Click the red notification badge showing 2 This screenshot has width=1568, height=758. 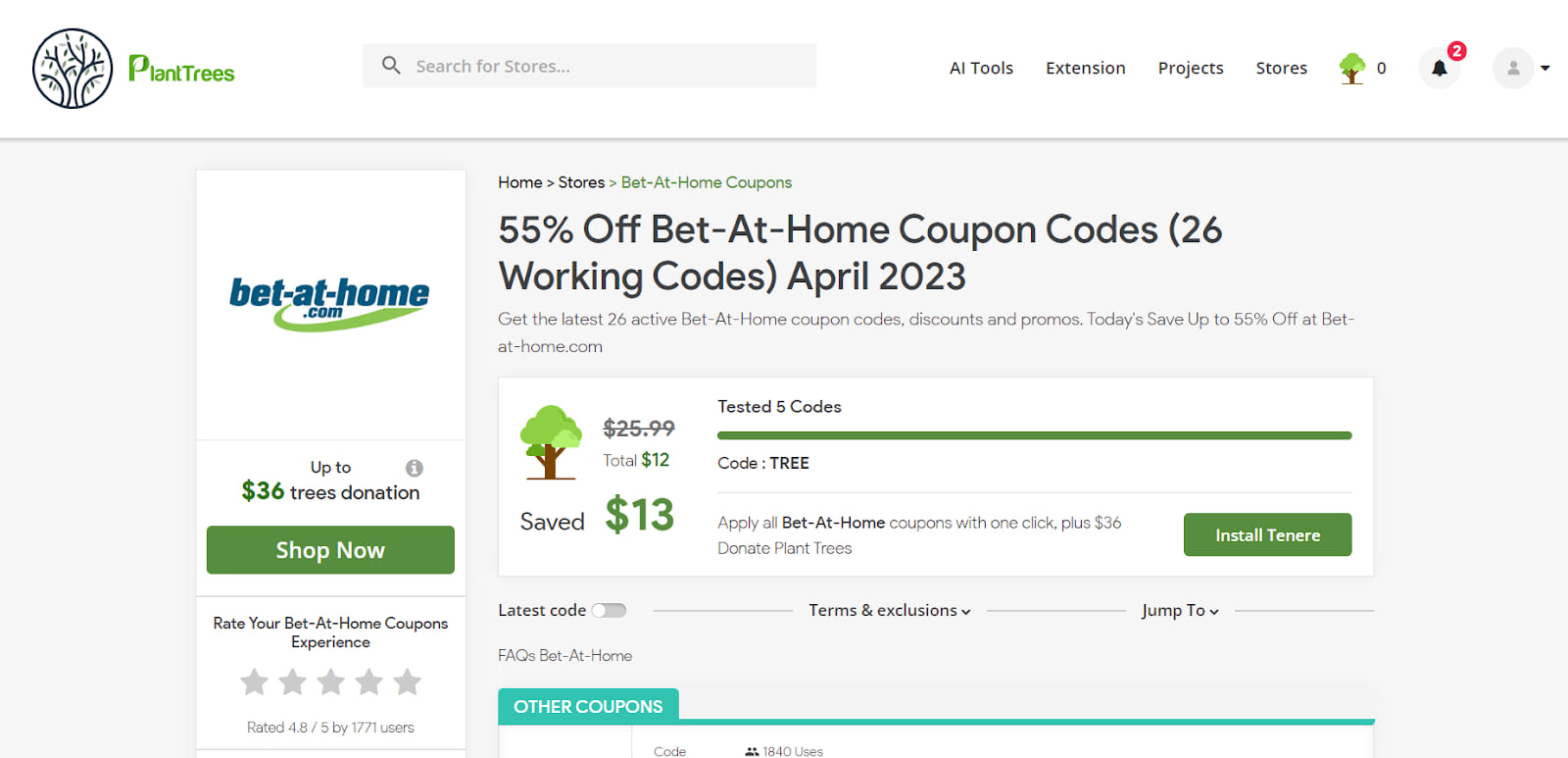(x=1457, y=51)
